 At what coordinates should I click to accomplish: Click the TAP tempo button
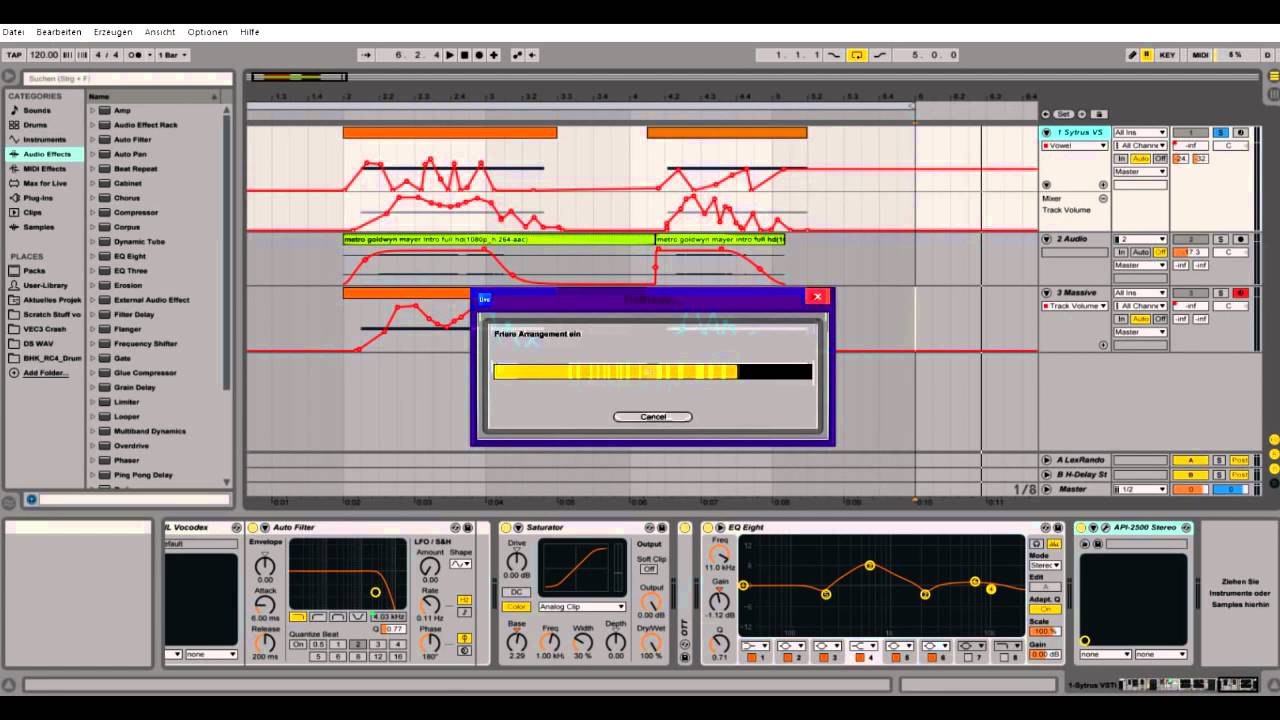pyautogui.click(x=14, y=55)
